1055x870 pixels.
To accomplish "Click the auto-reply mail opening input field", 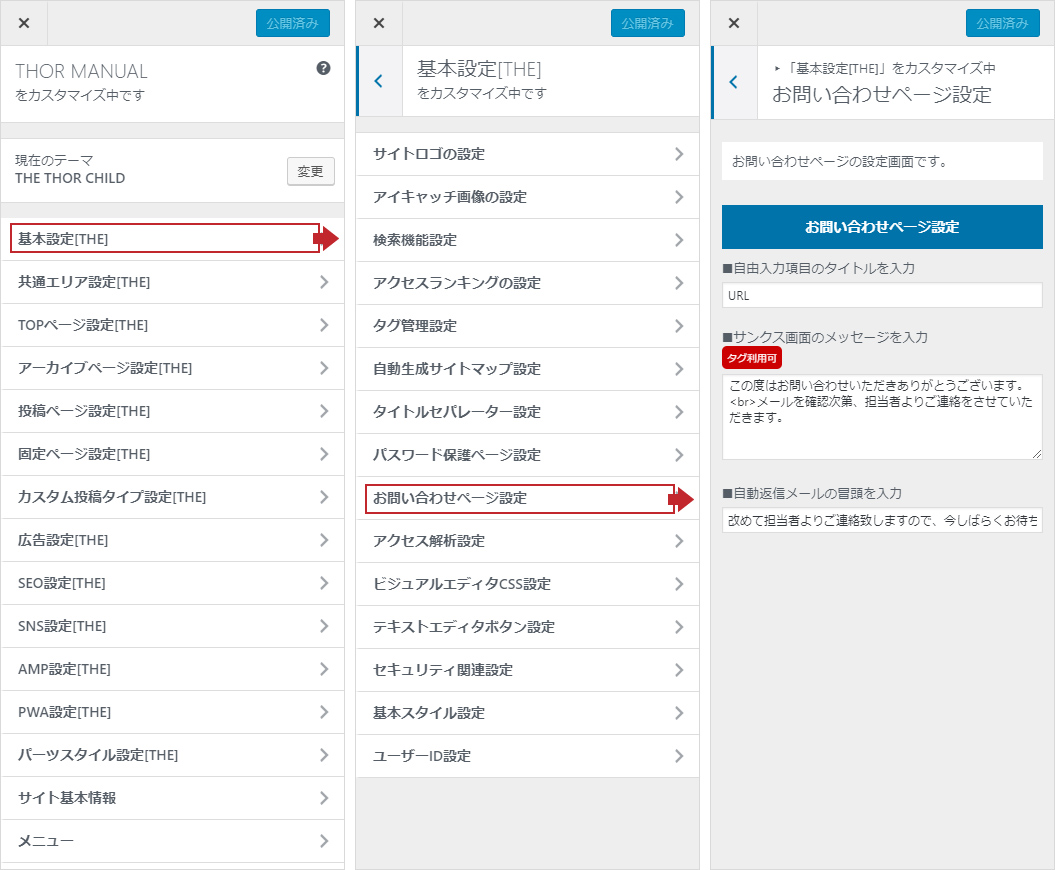I will click(x=881, y=520).
